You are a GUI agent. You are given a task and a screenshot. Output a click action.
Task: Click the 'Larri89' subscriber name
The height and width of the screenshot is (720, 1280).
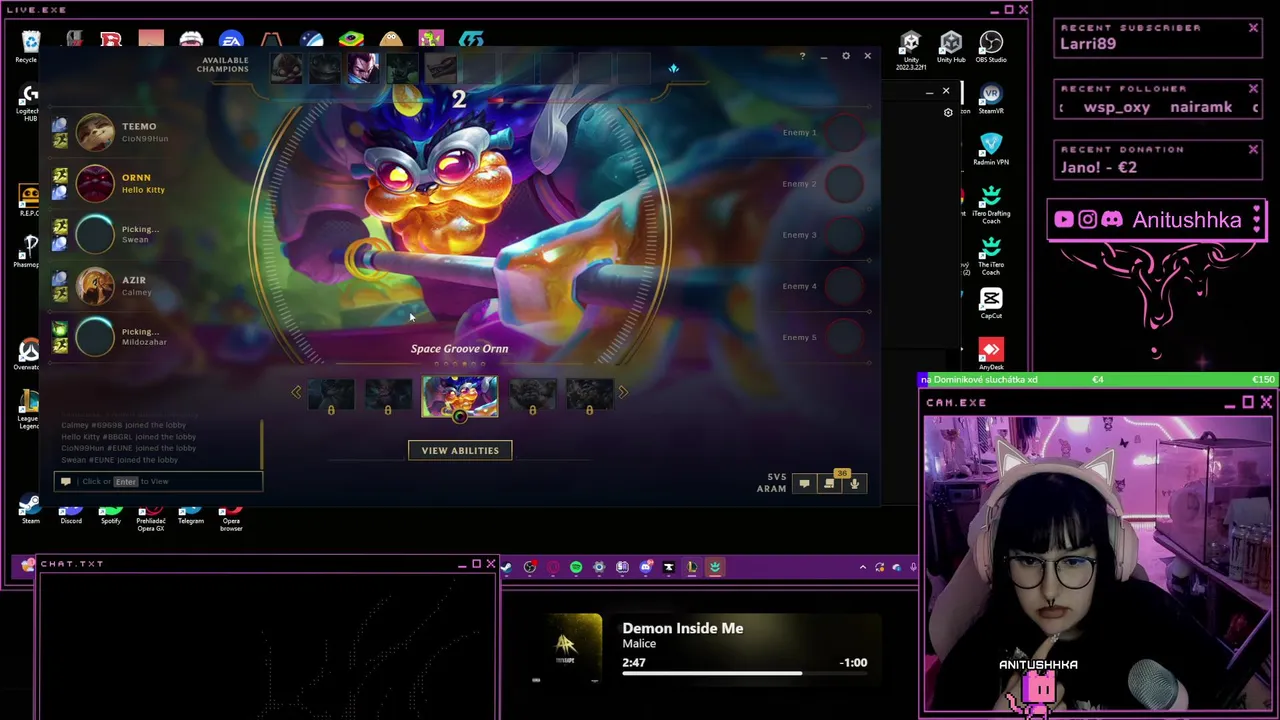click(1088, 44)
